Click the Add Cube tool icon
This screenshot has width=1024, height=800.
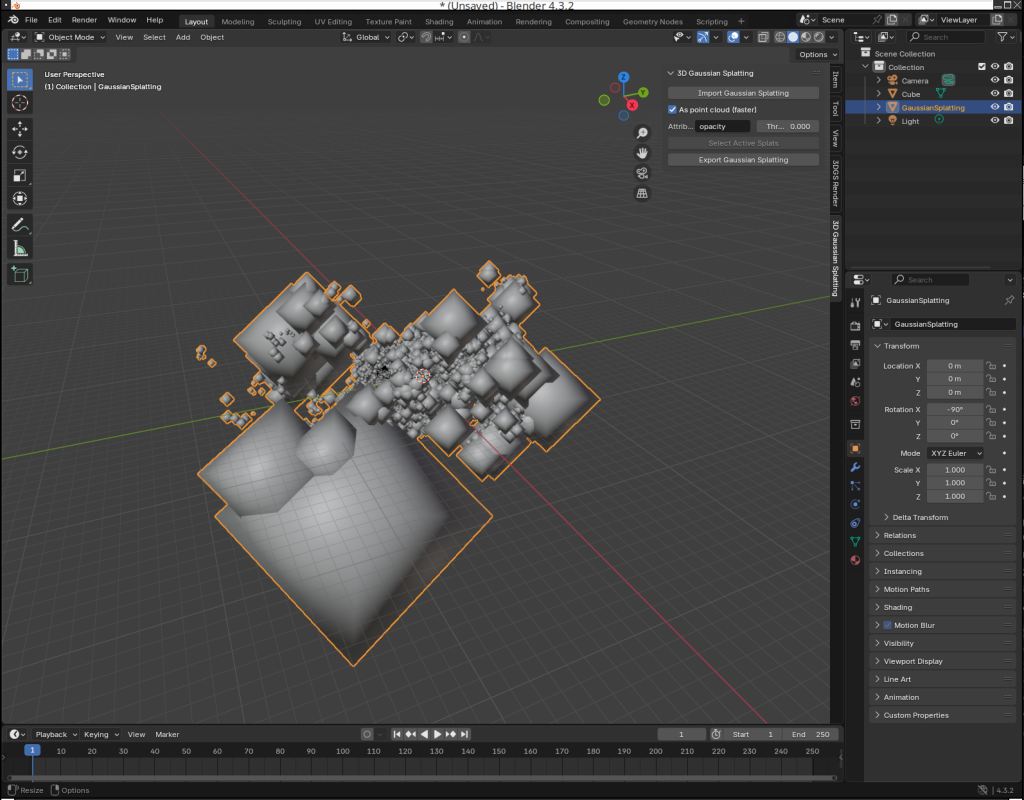pyautogui.click(x=20, y=274)
